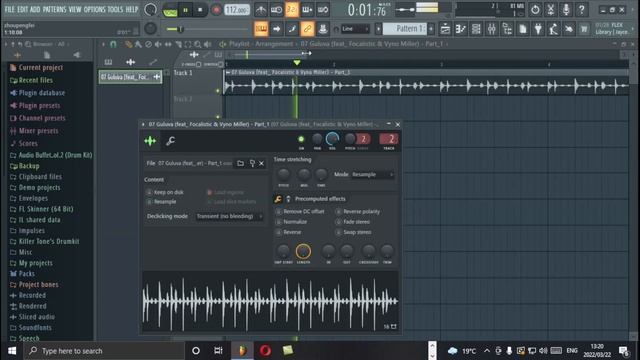Adjust the channel VOL knob
Screen dimensions: 640x360
pos(332,140)
